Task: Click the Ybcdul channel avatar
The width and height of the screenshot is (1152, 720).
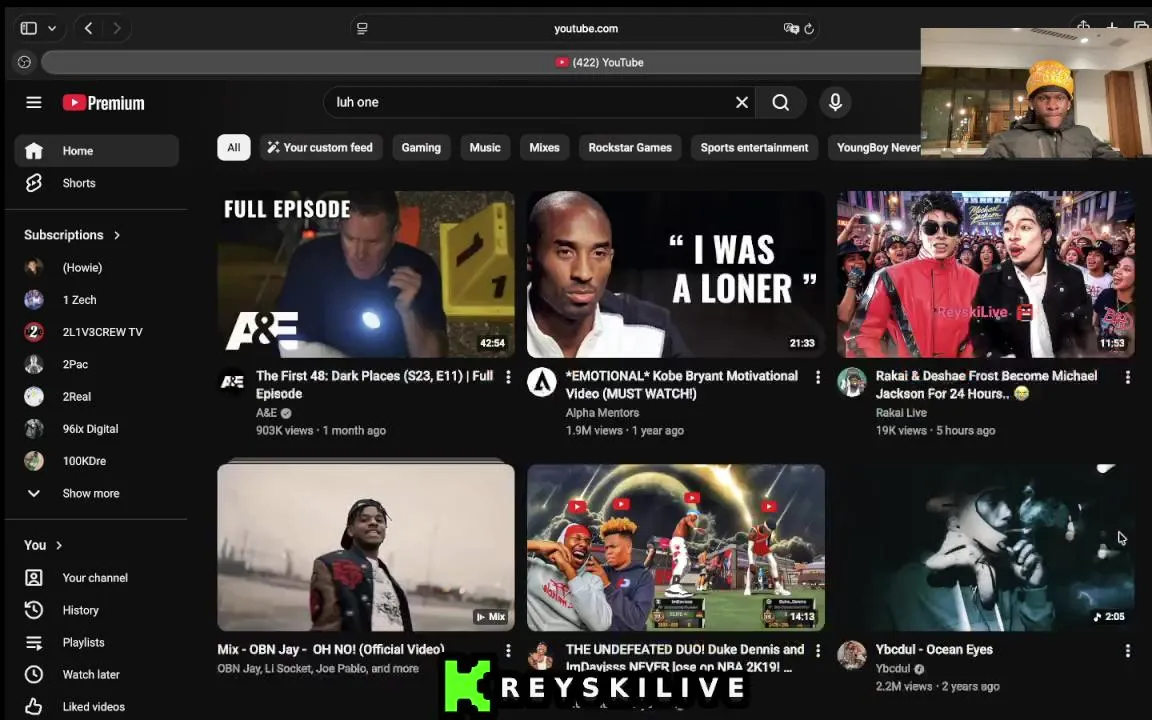Action: point(852,655)
